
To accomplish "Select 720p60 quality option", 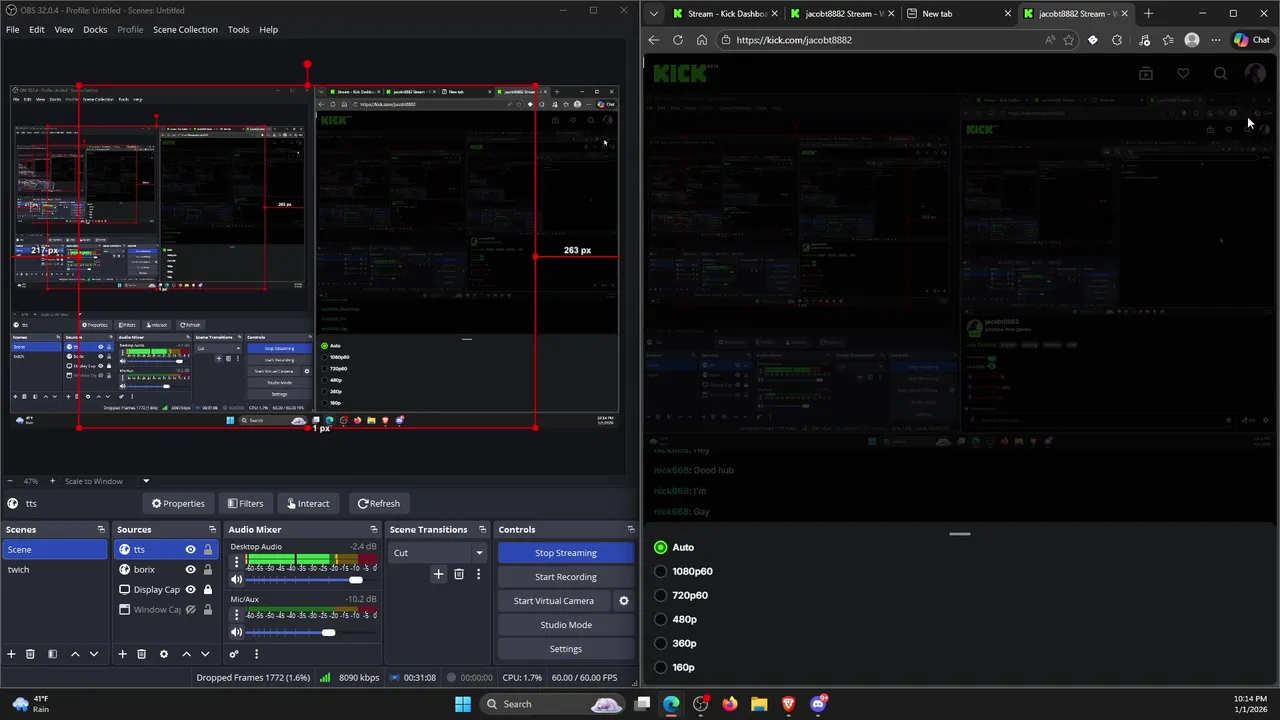I will point(661,595).
